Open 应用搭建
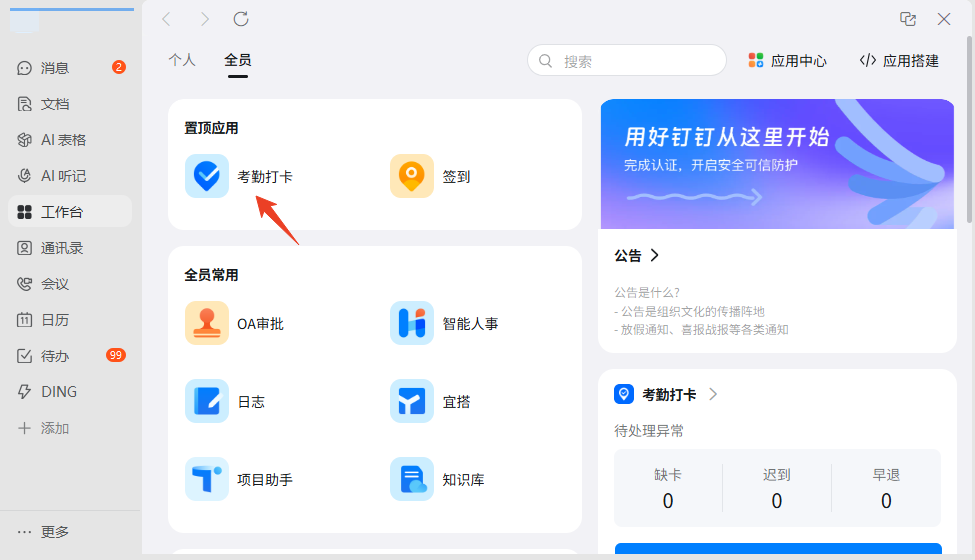The image size is (975, 560). coord(899,60)
